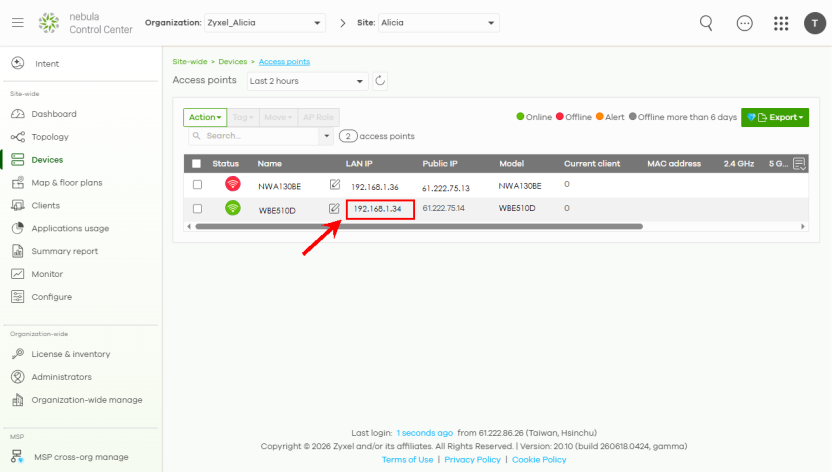Screen dimensions: 832x472
Task: Click the Dashboard gauge icon
Action: (x=18, y=114)
